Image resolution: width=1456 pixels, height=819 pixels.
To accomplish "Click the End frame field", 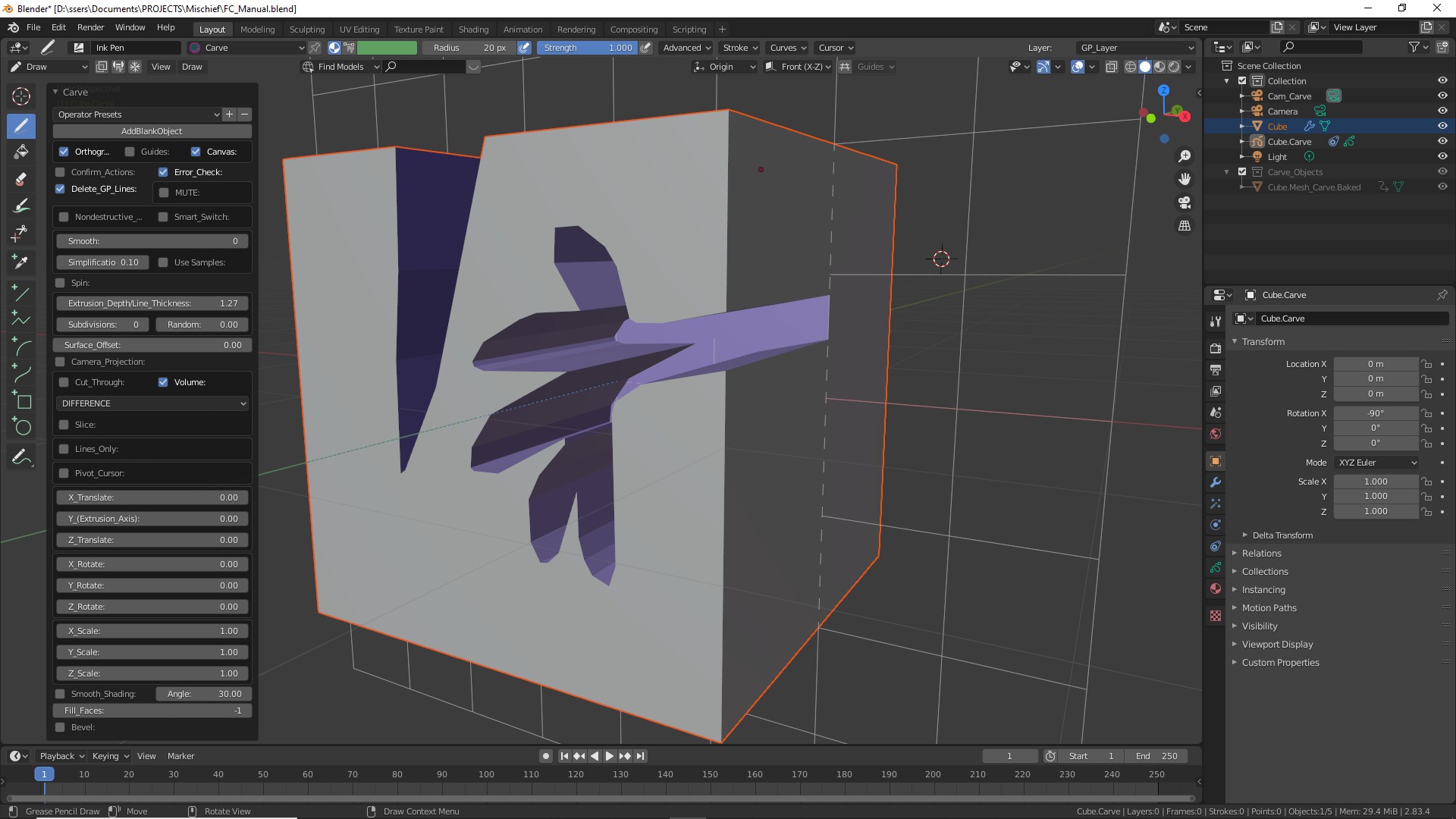I will pos(1156,756).
